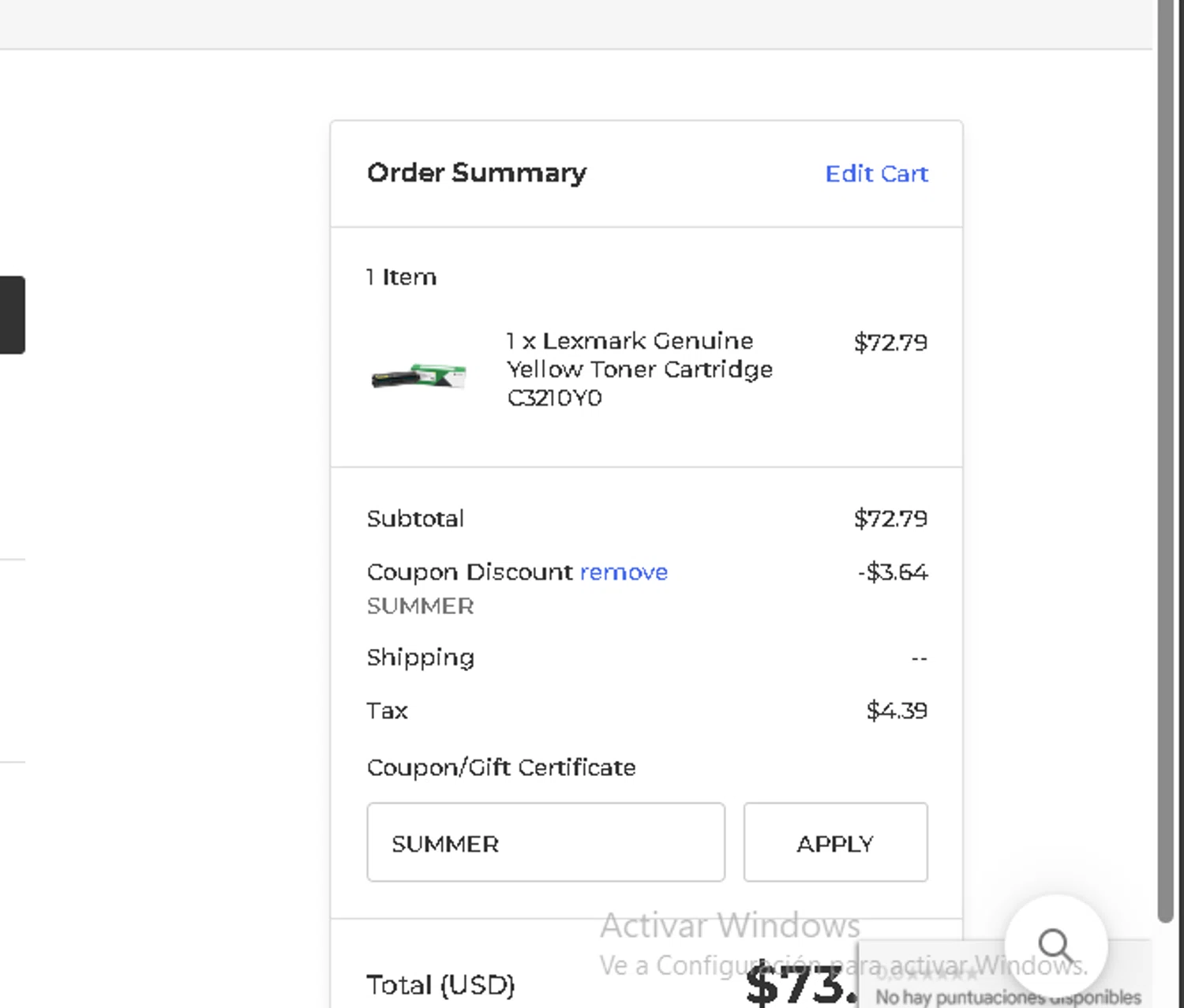Click the vertical page scrollbar thumb
This screenshot has height=1008, width=1184.
point(1166,458)
